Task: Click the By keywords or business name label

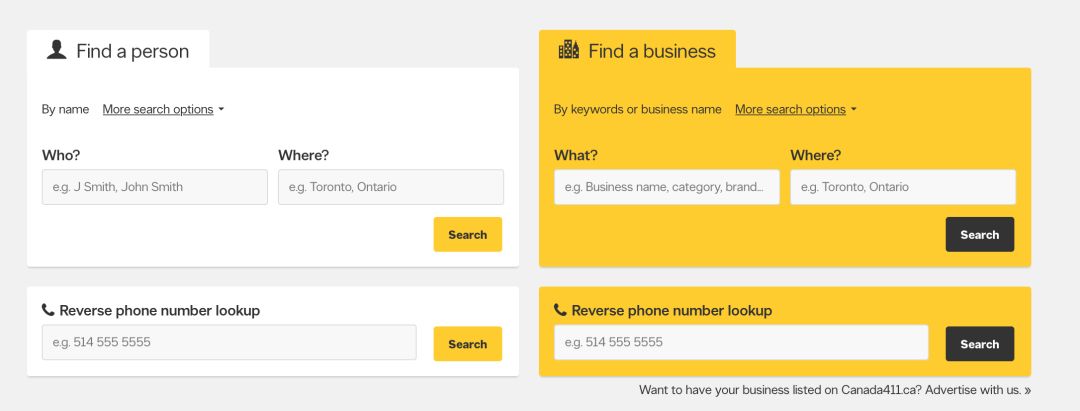Action: (x=638, y=109)
